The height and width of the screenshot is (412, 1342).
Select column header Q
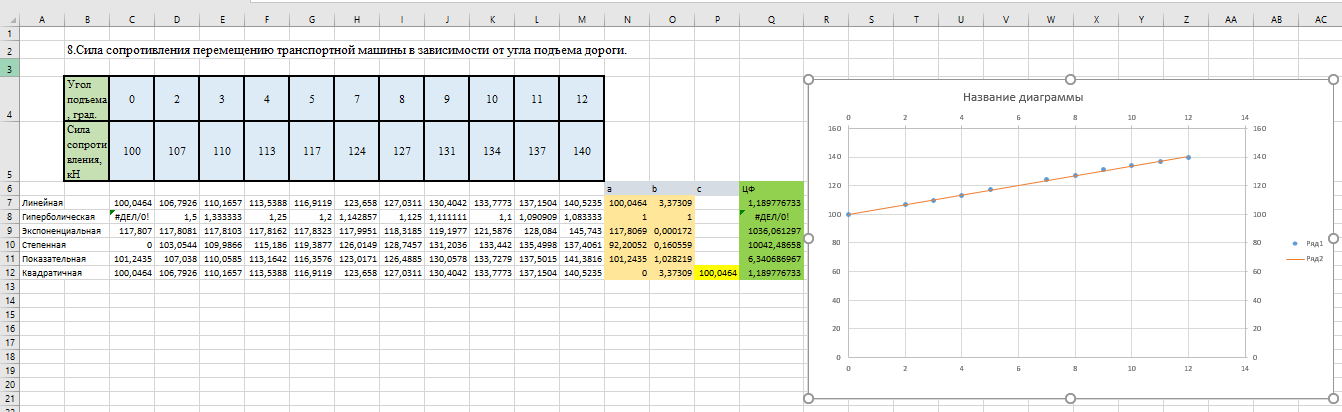tap(771, 18)
